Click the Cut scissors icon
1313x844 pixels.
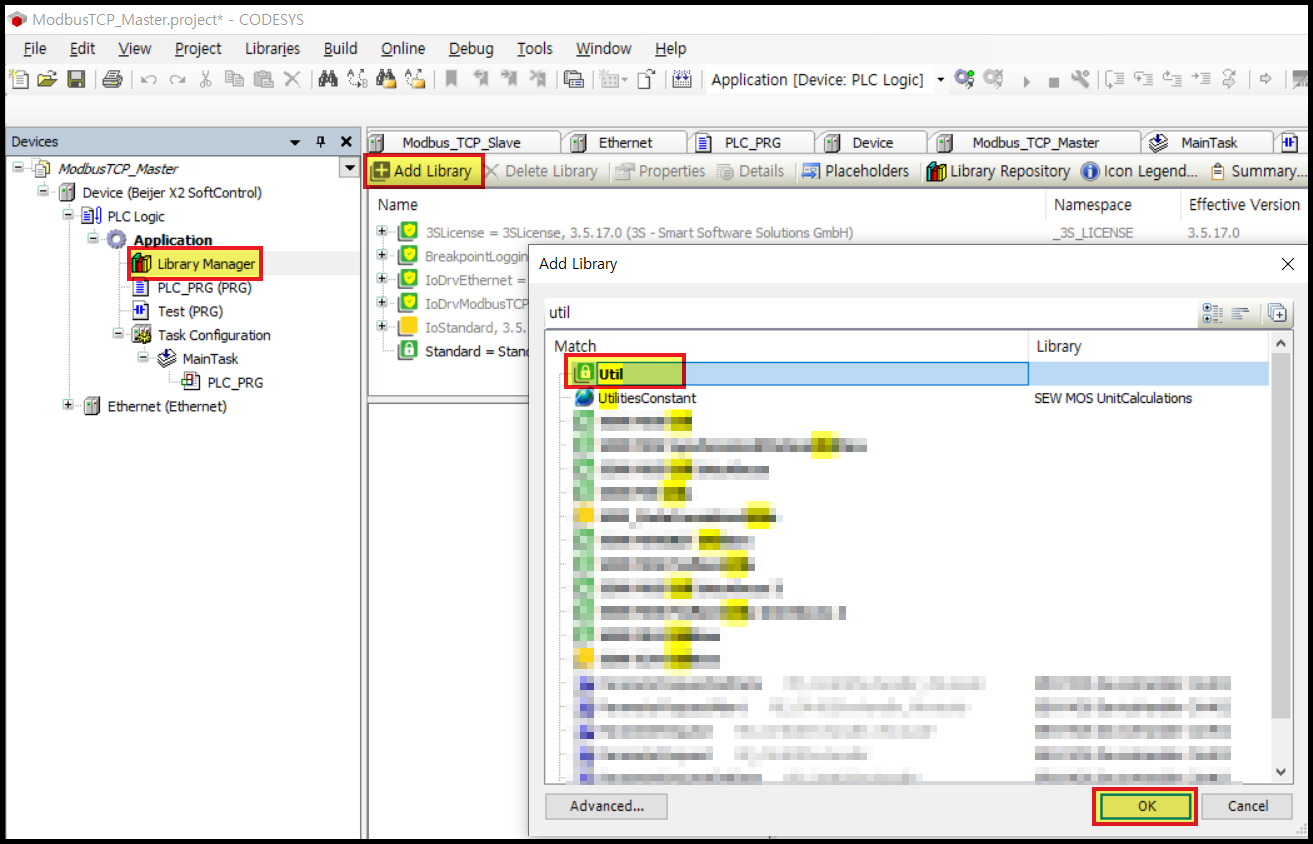point(206,79)
